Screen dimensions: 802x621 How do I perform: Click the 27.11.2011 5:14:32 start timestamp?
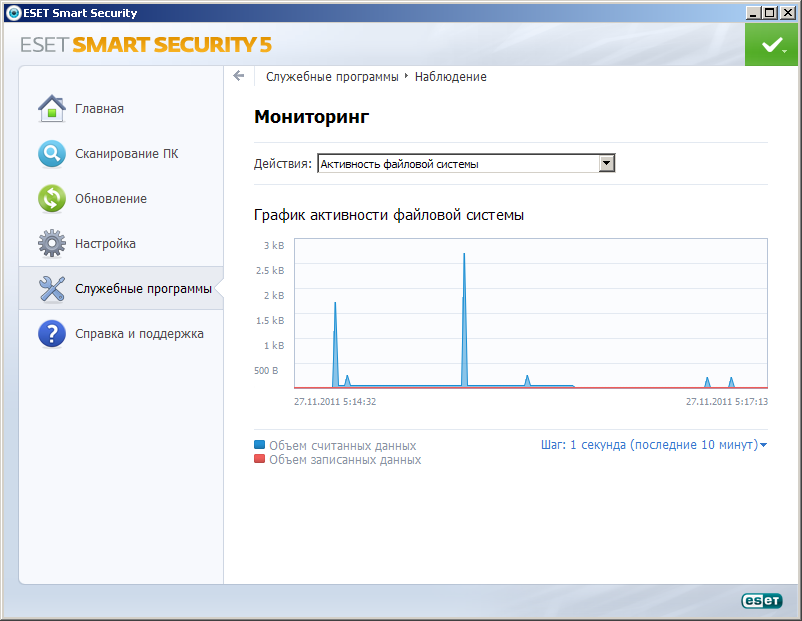tap(335, 402)
